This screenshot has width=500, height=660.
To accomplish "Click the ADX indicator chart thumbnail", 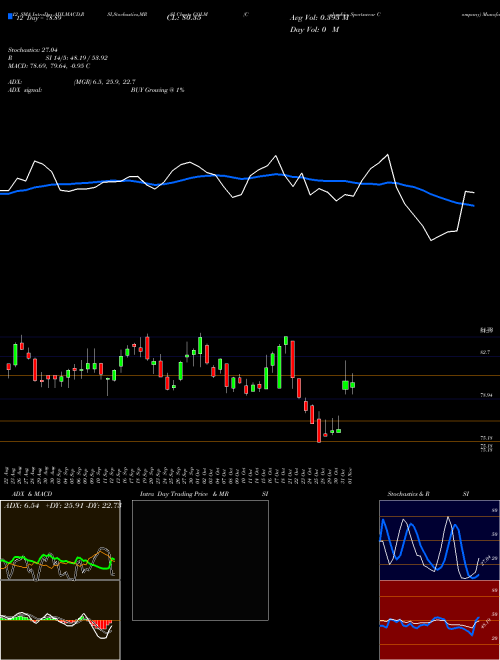I will 60,540.
